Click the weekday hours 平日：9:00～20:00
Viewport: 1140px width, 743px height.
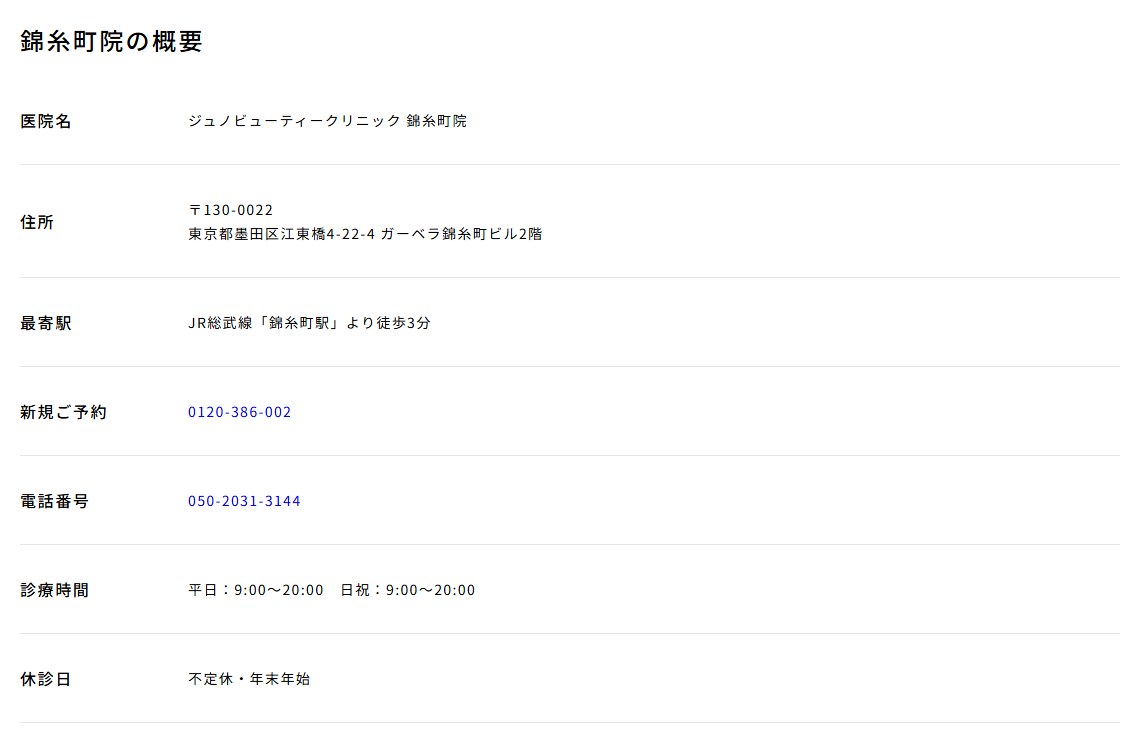256,590
